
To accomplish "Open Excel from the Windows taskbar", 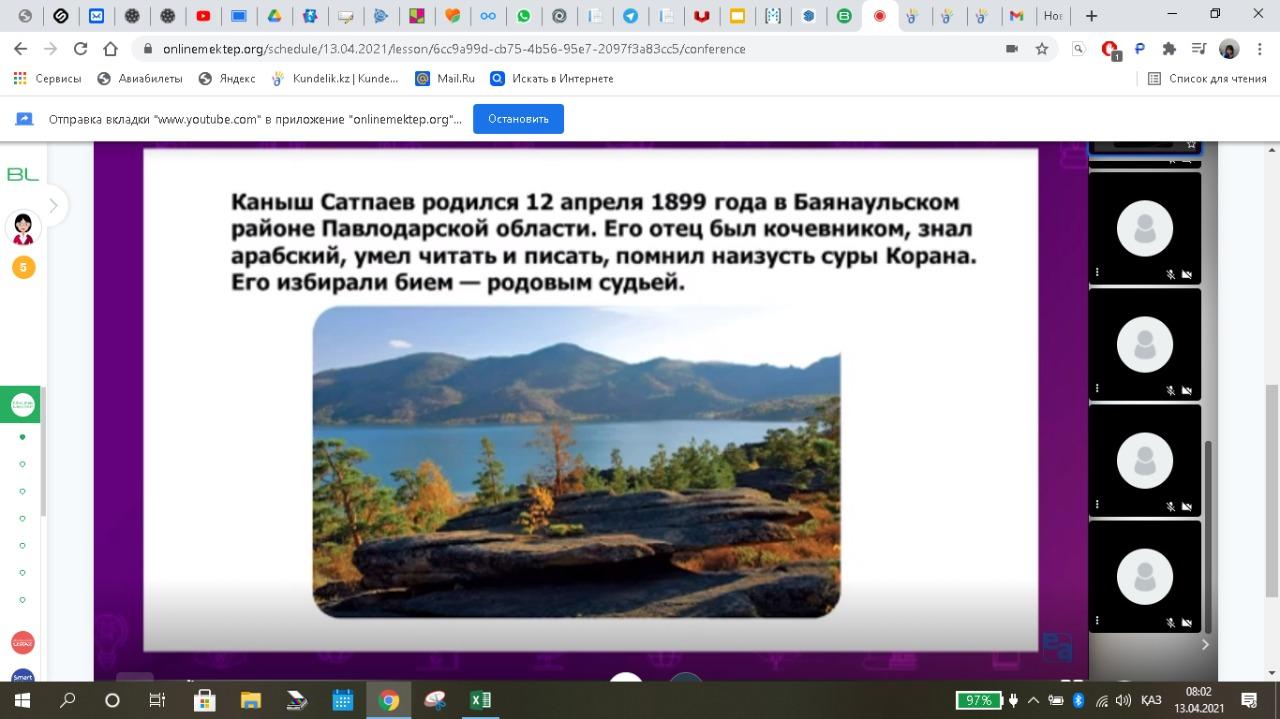I will (x=480, y=700).
